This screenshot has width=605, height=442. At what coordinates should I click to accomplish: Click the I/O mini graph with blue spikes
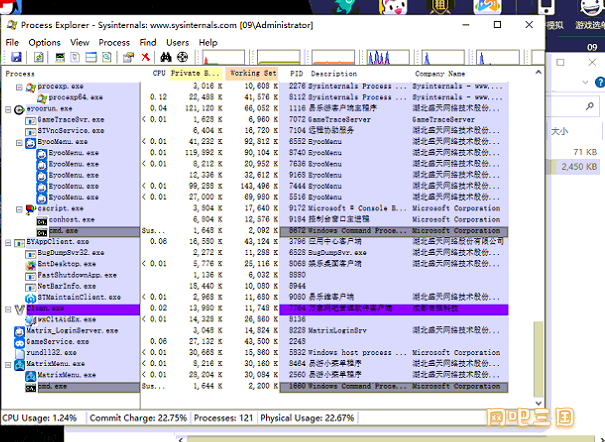click(388, 57)
